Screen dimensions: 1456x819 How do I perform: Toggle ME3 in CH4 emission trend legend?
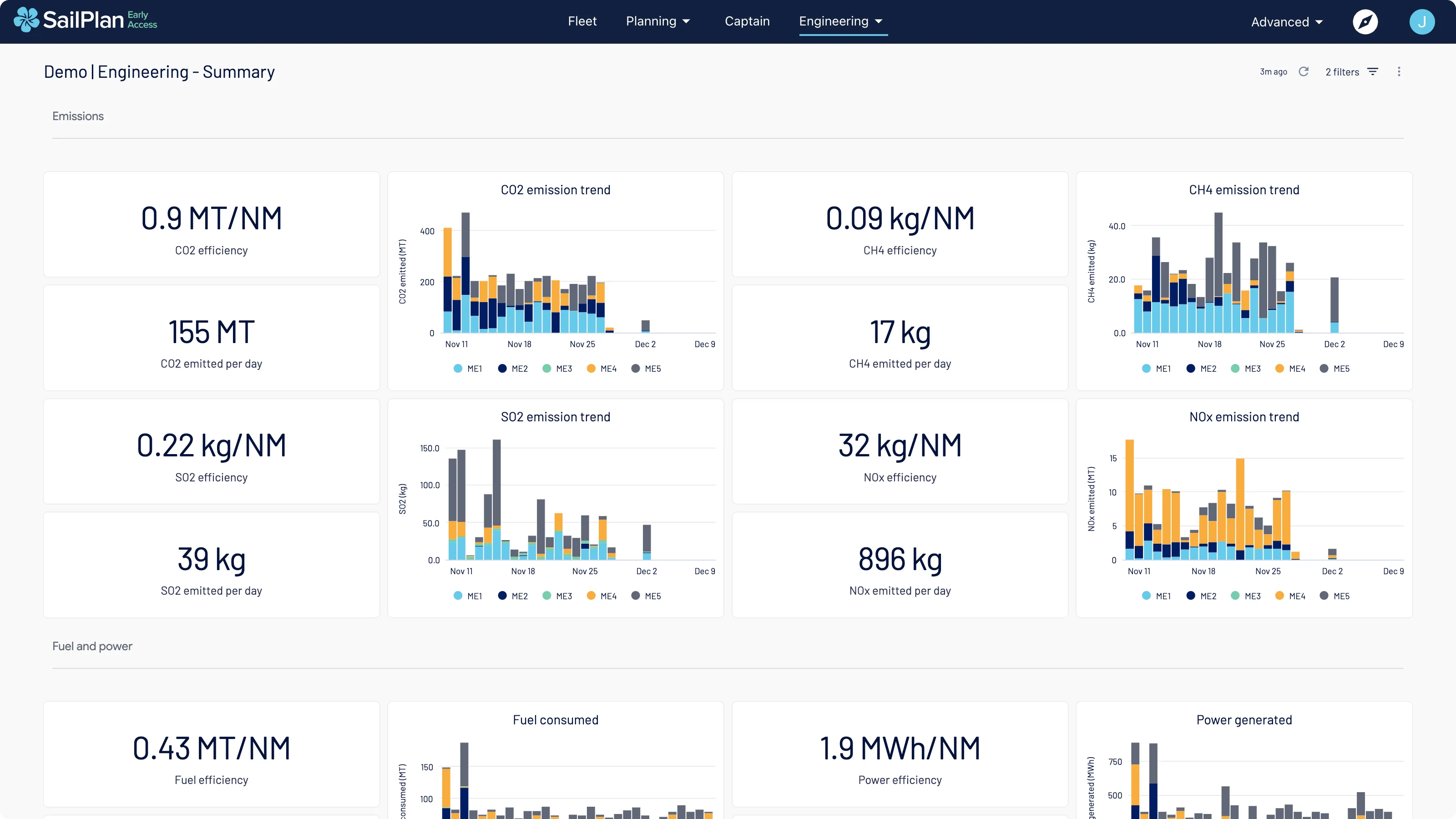1246,369
